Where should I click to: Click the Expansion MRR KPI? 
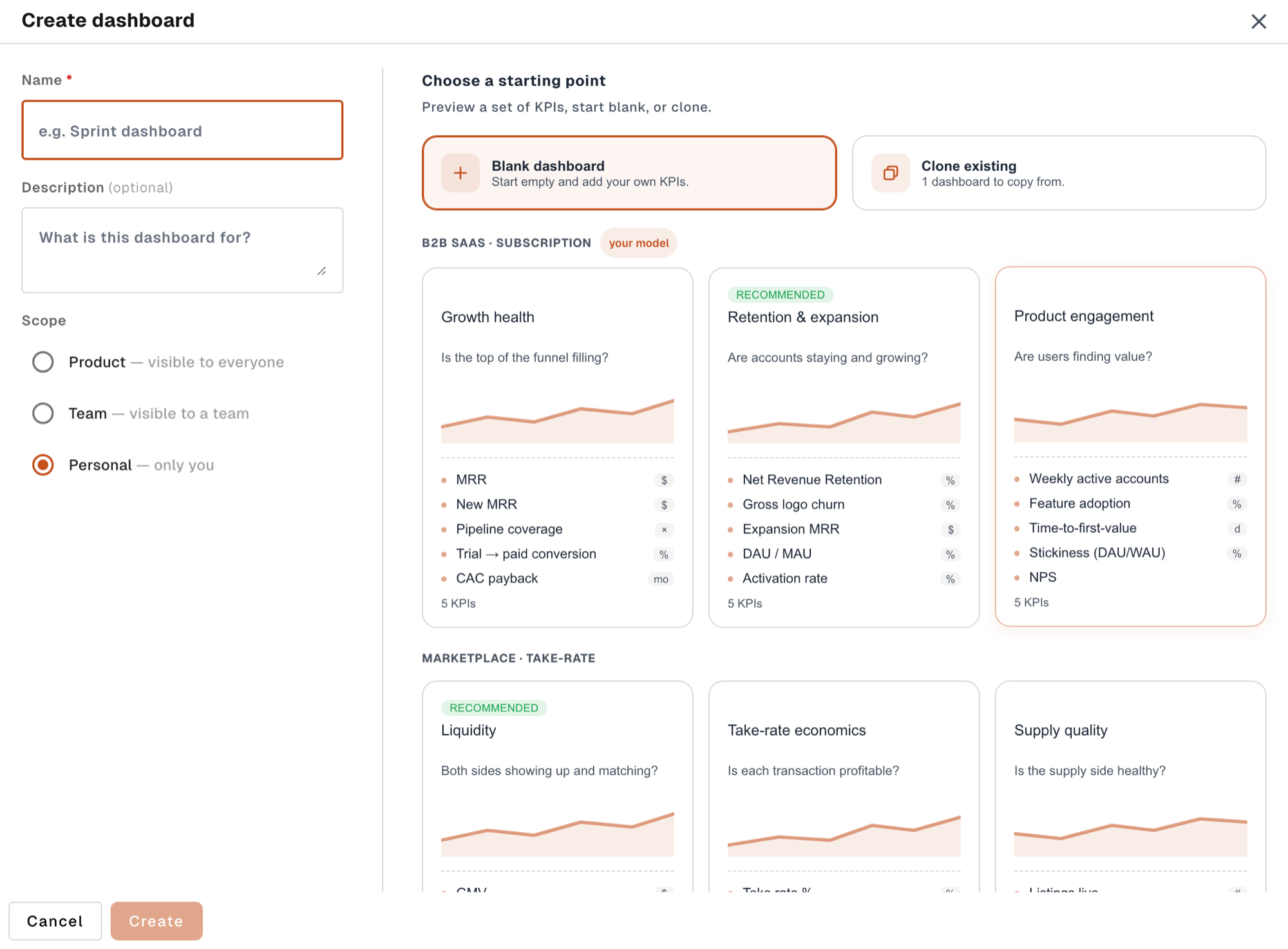(844, 529)
